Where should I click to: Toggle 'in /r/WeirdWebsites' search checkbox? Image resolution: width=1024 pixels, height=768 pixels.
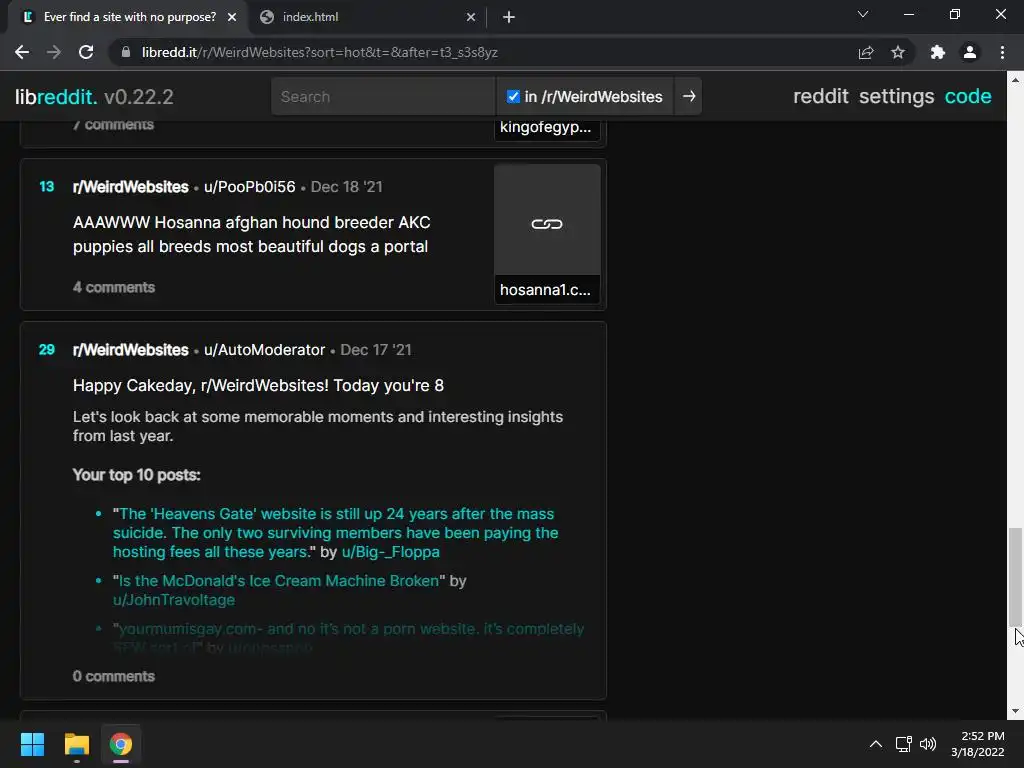coord(513,97)
